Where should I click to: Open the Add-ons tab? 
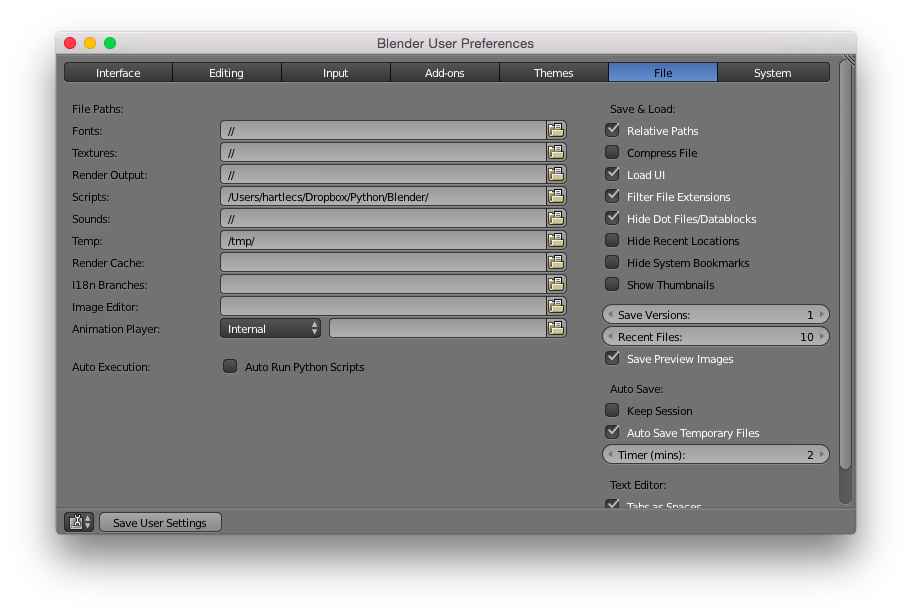click(x=445, y=73)
